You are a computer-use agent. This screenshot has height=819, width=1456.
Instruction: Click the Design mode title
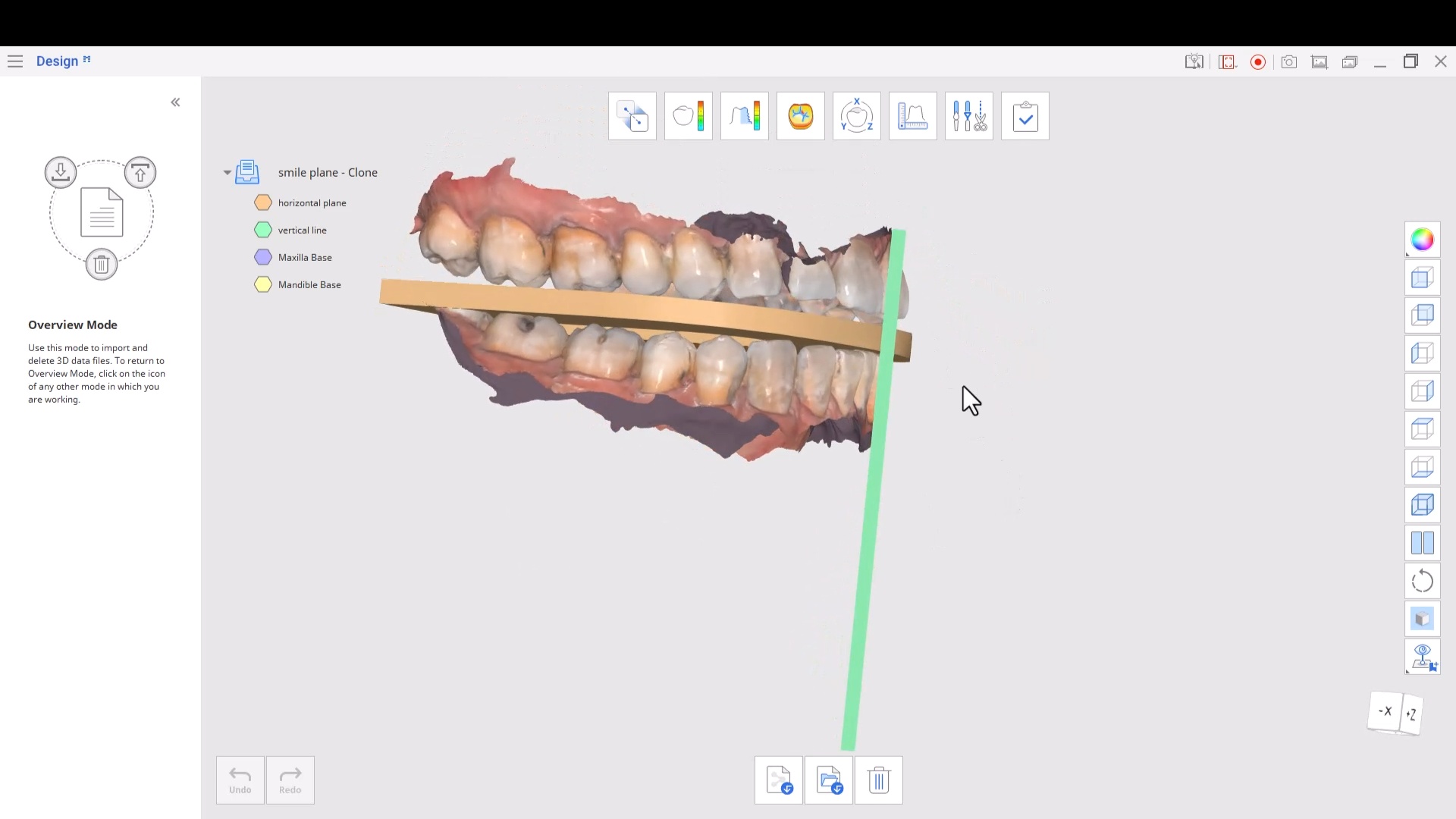[x=57, y=61]
